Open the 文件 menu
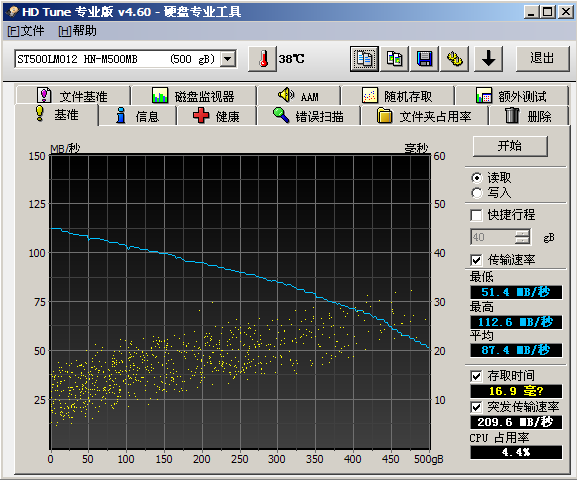577x480 pixels. [26, 31]
